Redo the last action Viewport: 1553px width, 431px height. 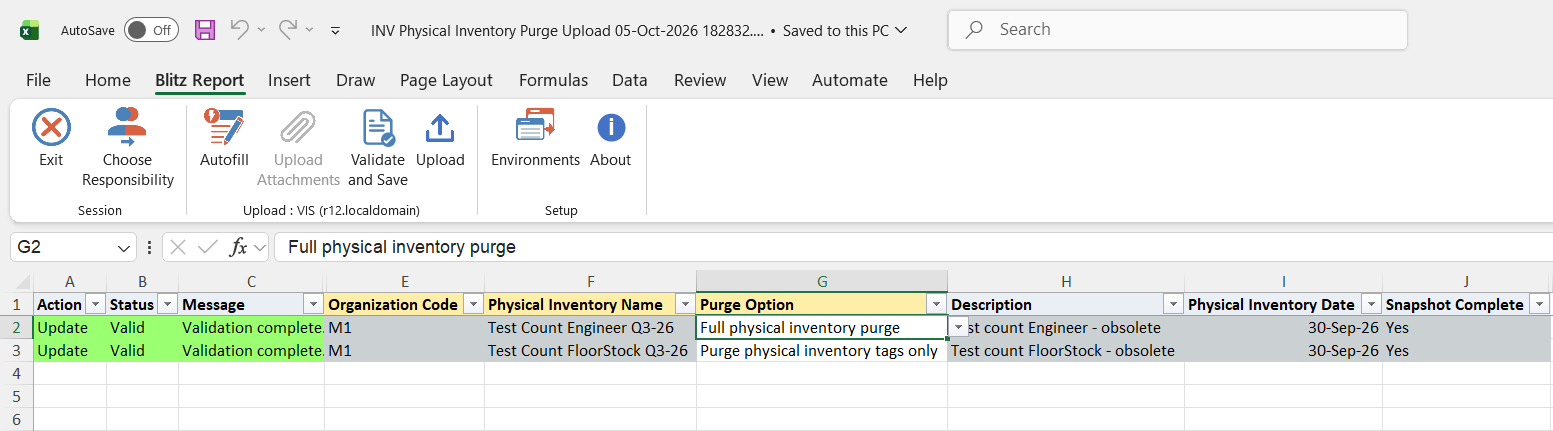click(288, 30)
